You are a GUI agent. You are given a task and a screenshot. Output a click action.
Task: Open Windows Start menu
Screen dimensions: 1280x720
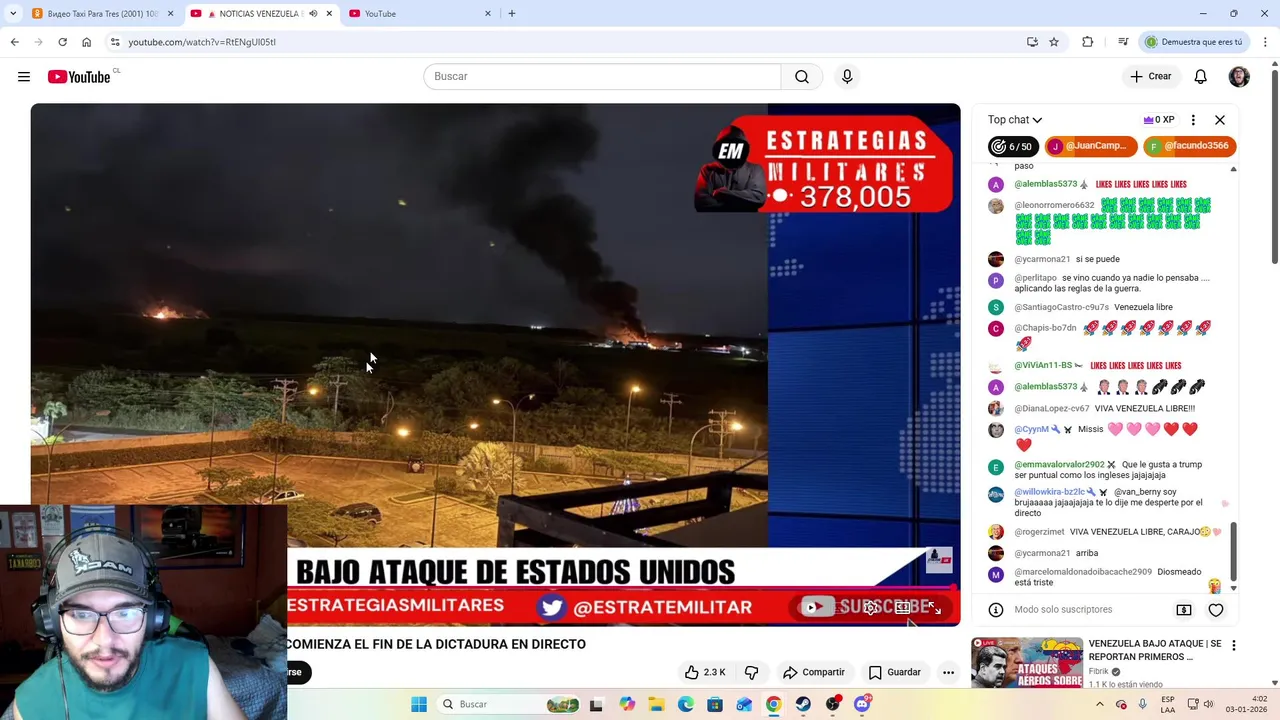419,704
